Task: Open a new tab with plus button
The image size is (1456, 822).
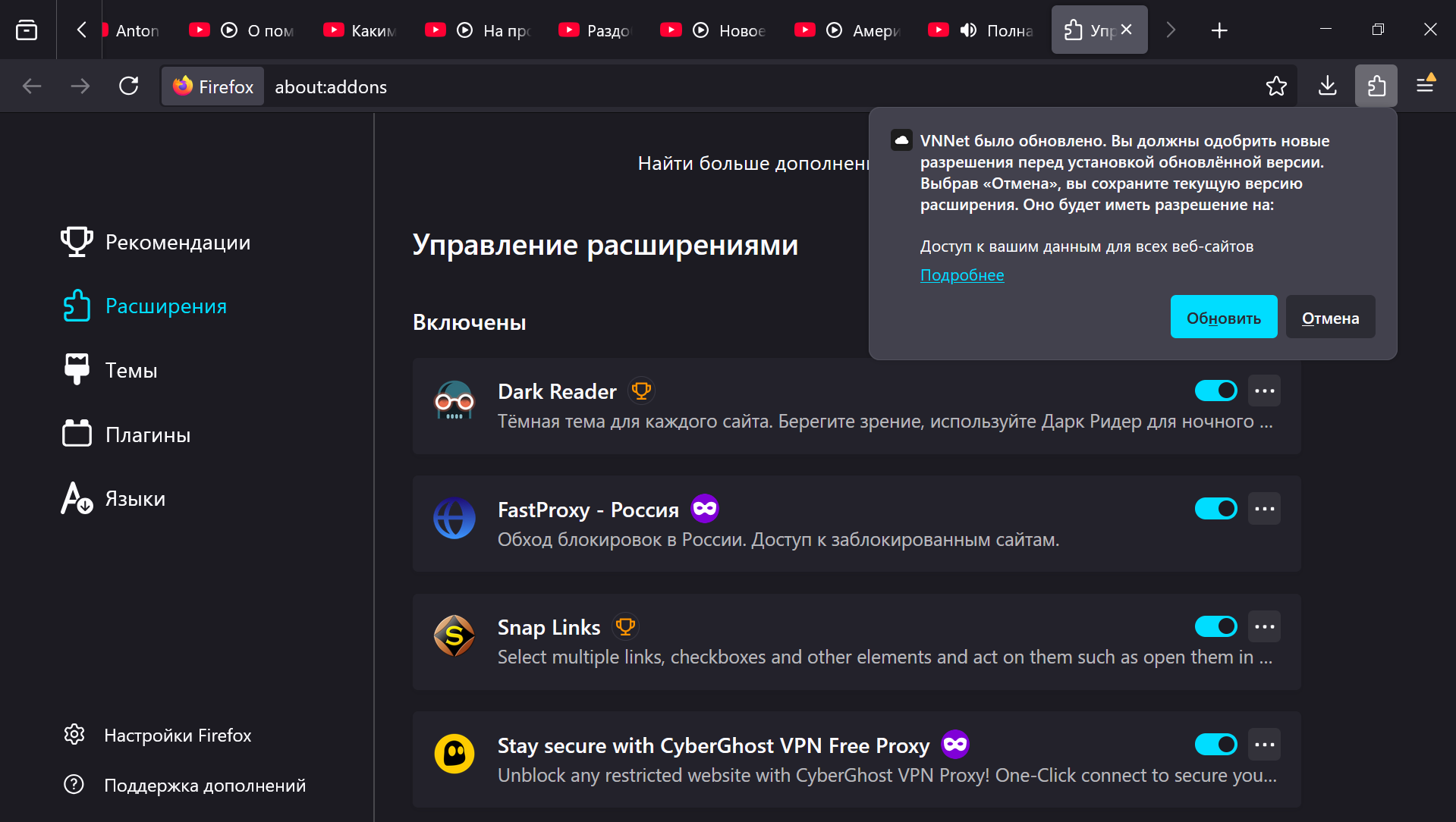Action: 1219,30
